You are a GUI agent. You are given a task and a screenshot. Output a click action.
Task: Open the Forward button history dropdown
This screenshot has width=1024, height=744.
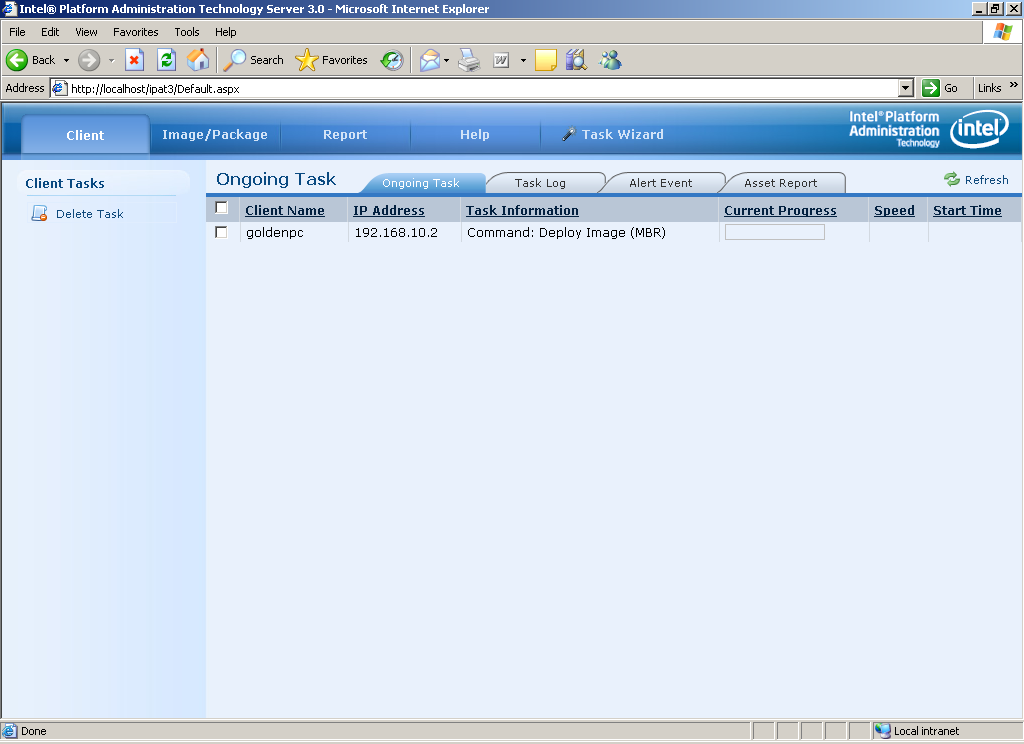pyautogui.click(x=112, y=60)
